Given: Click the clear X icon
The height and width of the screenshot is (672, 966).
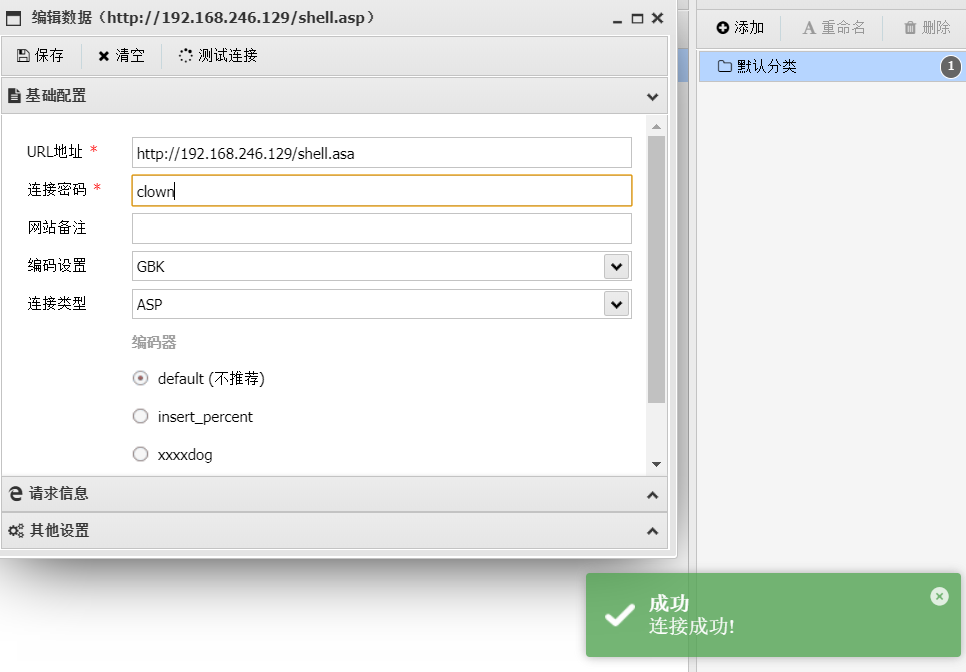Looking at the screenshot, I should [x=104, y=56].
